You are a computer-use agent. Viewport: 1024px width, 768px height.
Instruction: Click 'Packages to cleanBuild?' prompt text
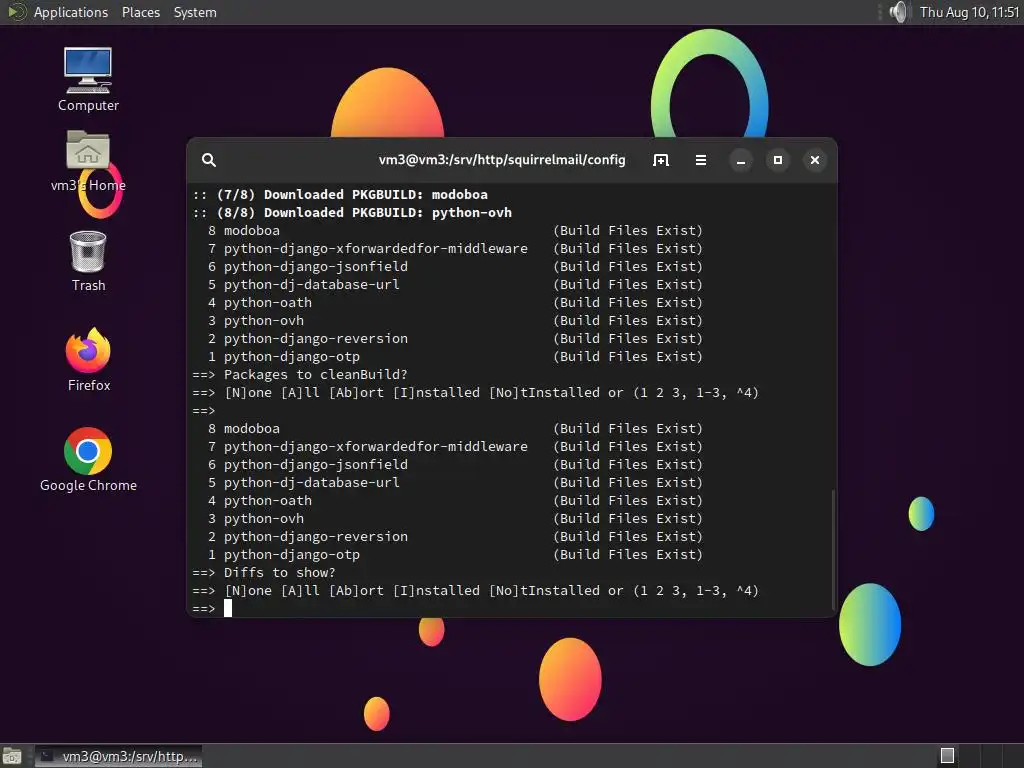coord(315,375)
